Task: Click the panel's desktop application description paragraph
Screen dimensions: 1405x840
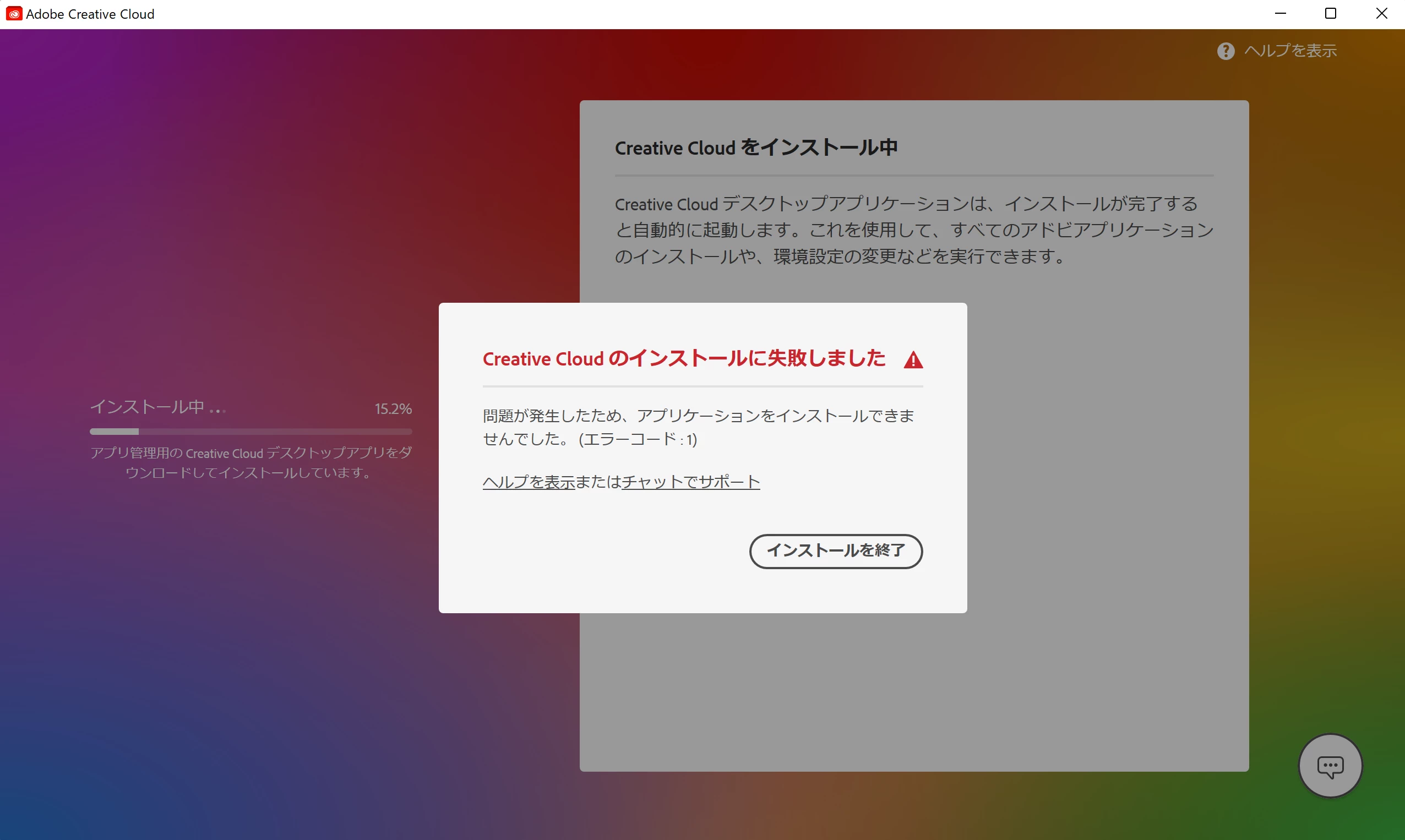Action: pos(914,230)
